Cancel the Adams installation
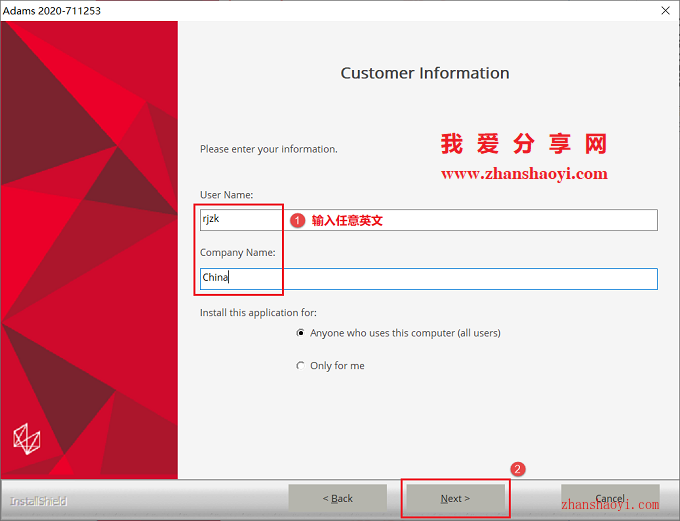The image size is (680, 521). (610, 498)
